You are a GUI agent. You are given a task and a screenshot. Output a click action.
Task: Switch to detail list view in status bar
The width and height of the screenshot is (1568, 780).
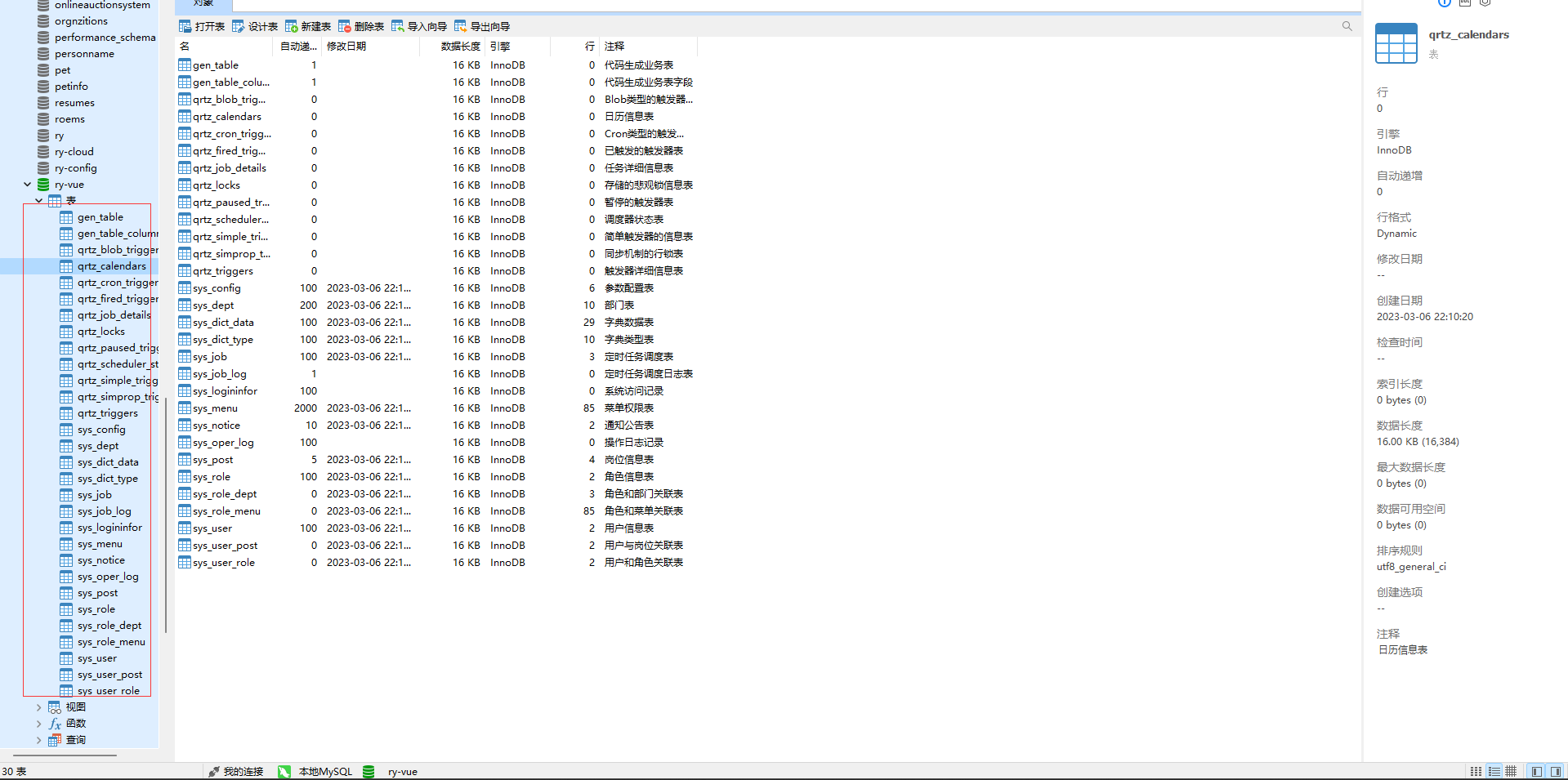[1494, 771]
